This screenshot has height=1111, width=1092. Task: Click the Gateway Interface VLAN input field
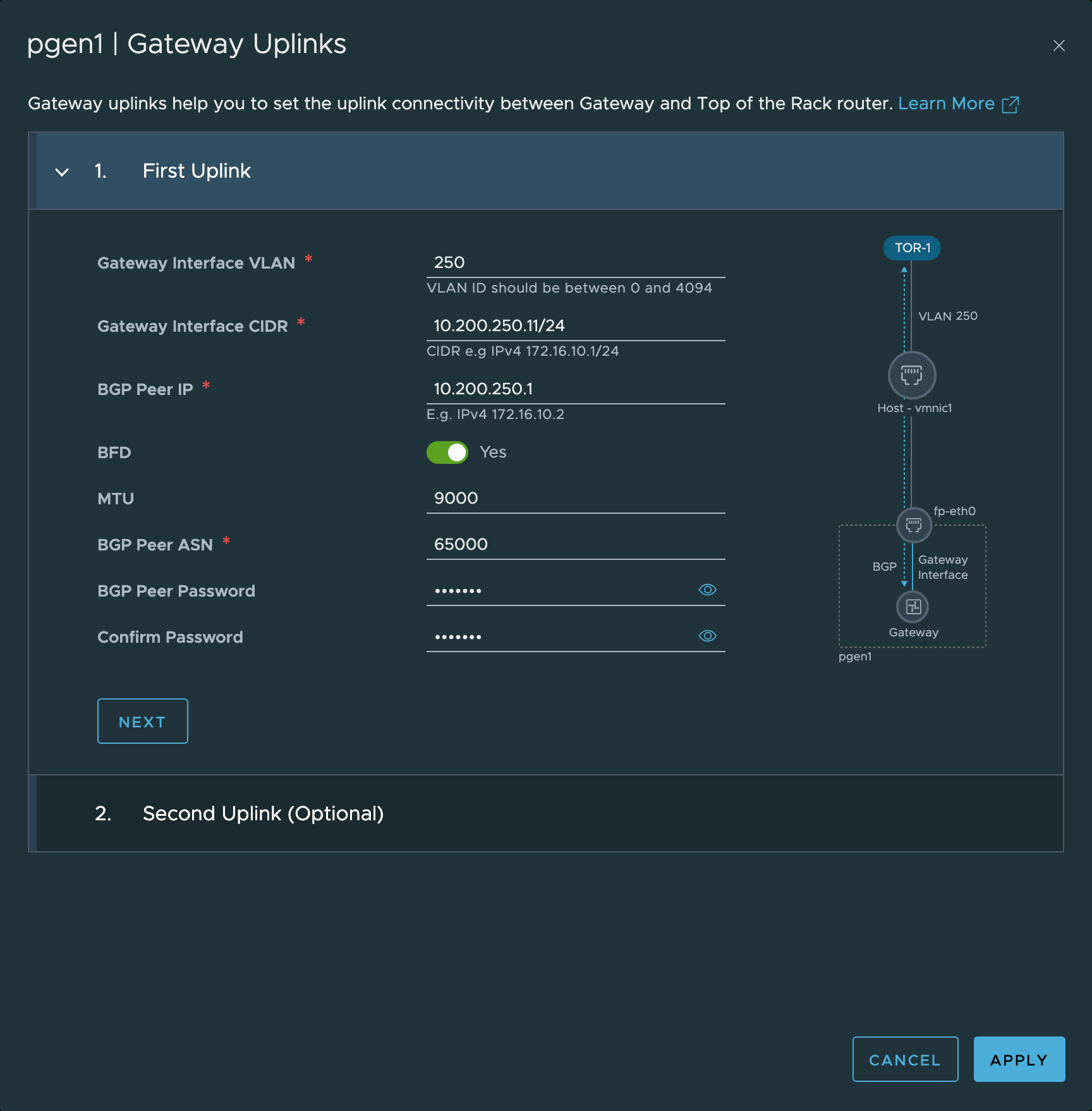tap(575, 263)
